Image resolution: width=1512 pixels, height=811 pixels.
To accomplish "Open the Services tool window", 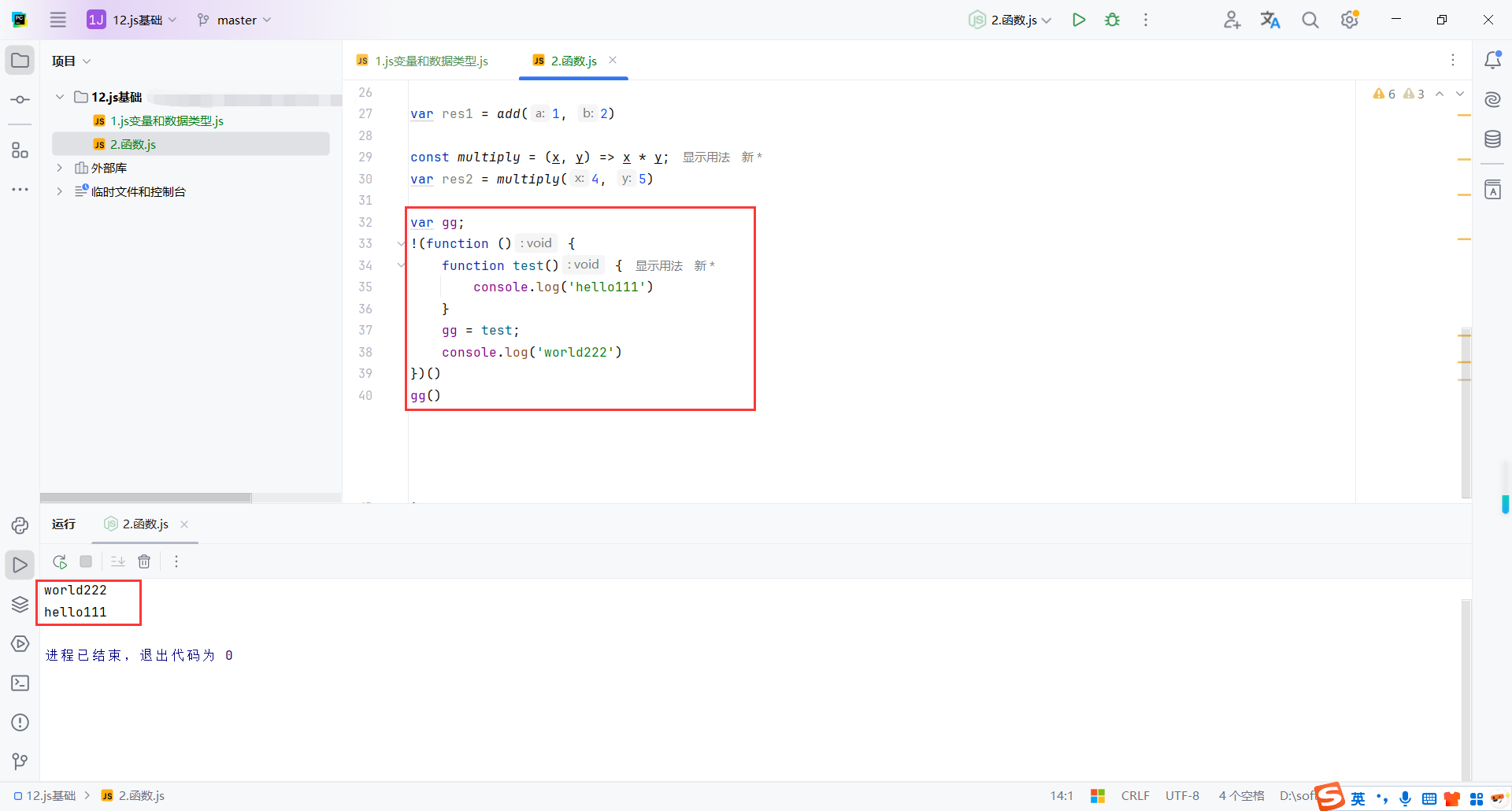I will (20, 643).
